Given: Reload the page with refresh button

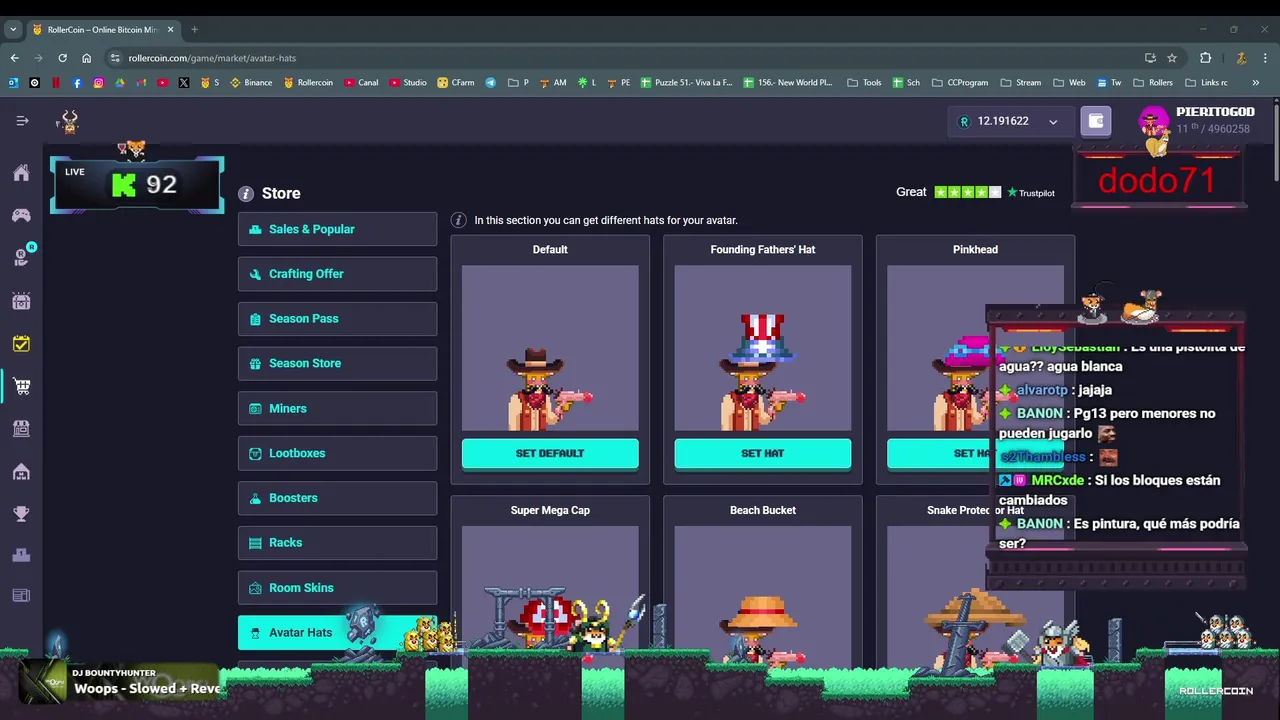Looking at the screenshot, I should tap(62, 58).
